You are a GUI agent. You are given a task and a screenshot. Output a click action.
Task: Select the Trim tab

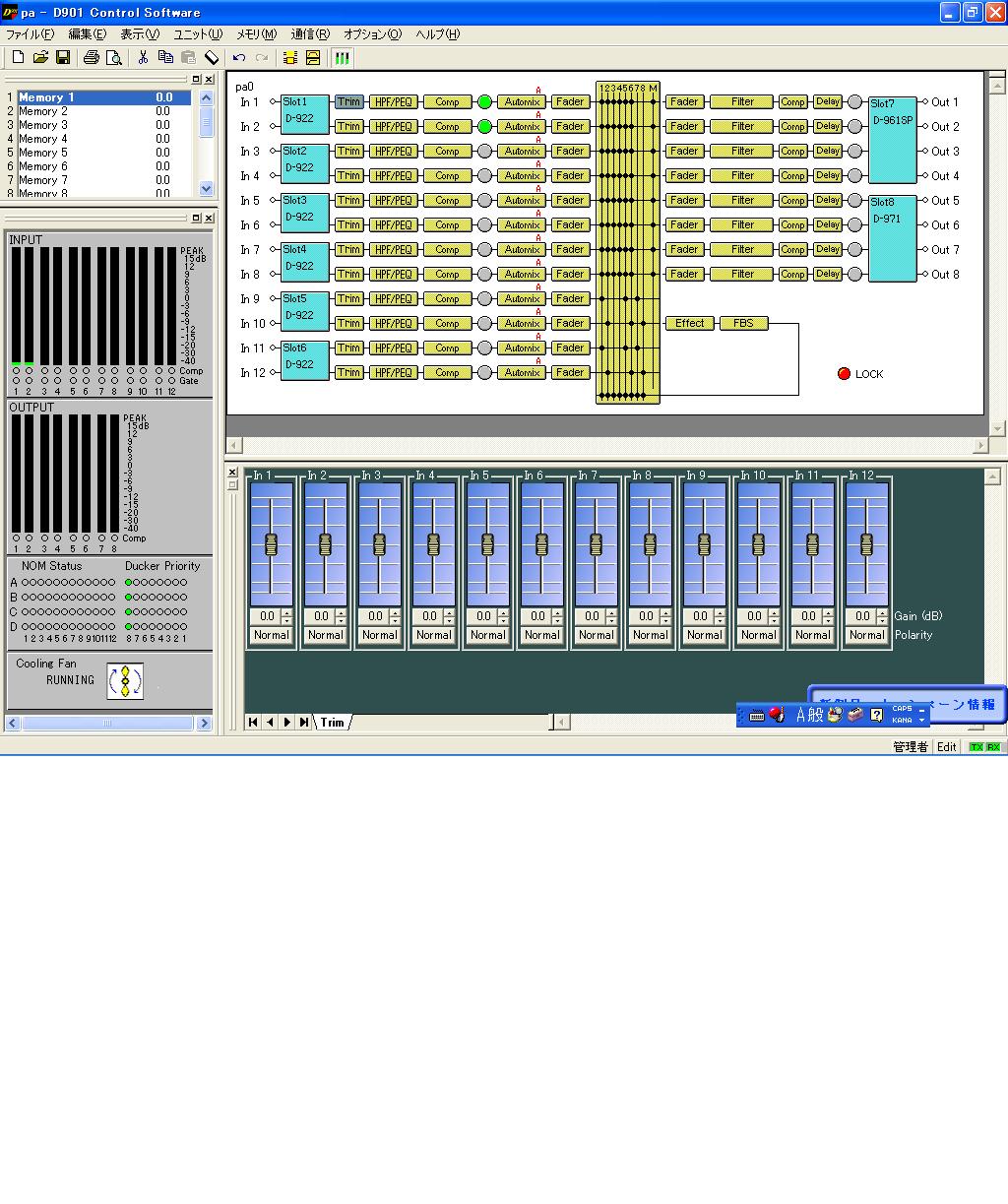(333, 722)
